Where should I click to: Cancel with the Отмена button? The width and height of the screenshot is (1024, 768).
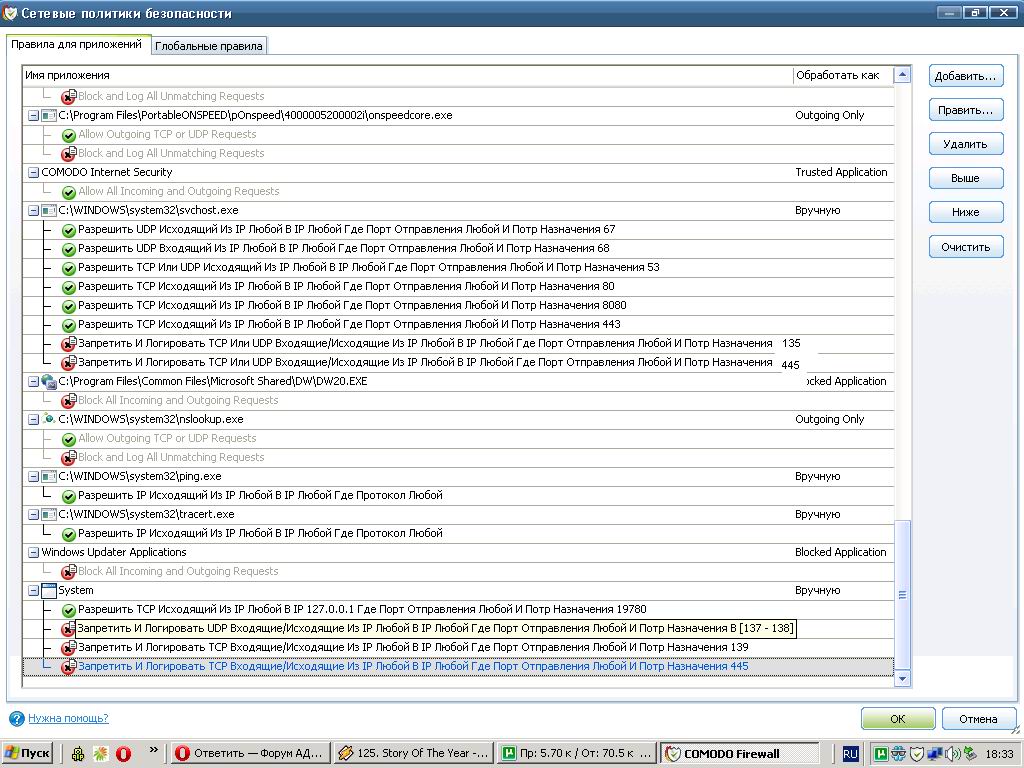pyautogui.click(x=978, y=718)
